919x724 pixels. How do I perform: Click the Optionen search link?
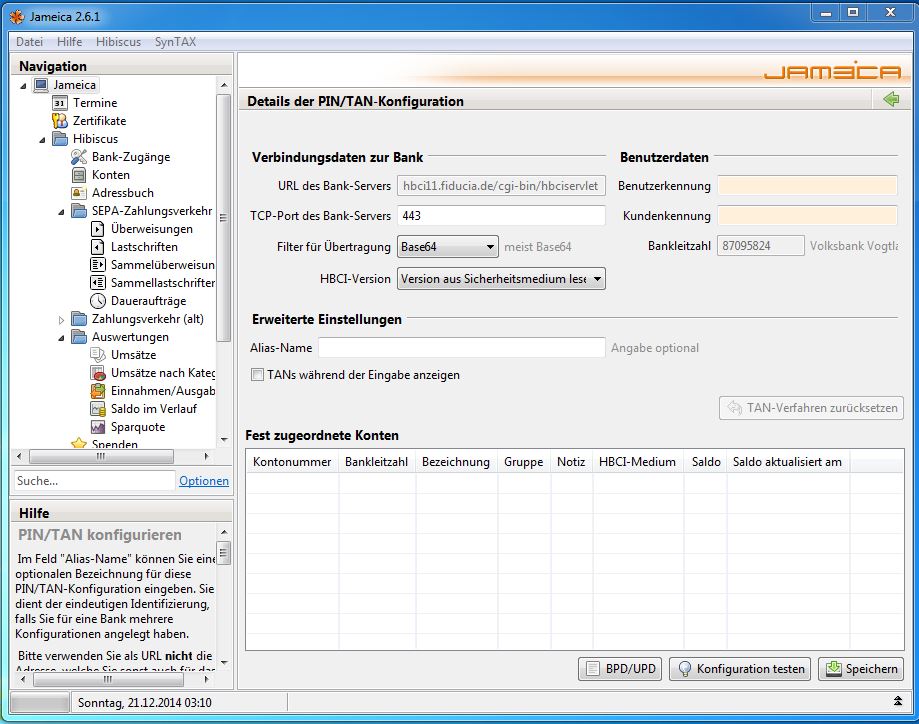(x=204, y=481)
